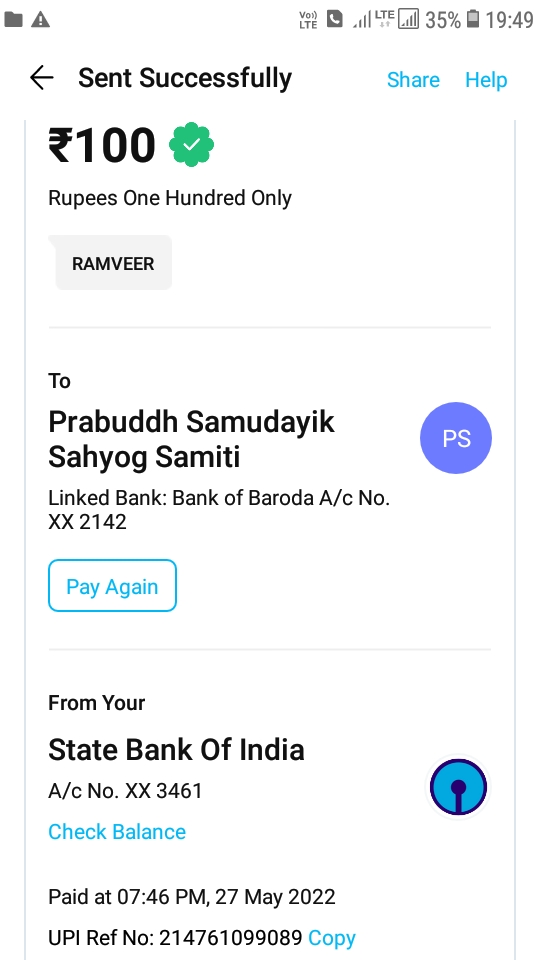Image resolution: width=540 pixels, height=960 pixels.
Task: Tap the battery icon in status bar
Action: (x=472, y=20)
